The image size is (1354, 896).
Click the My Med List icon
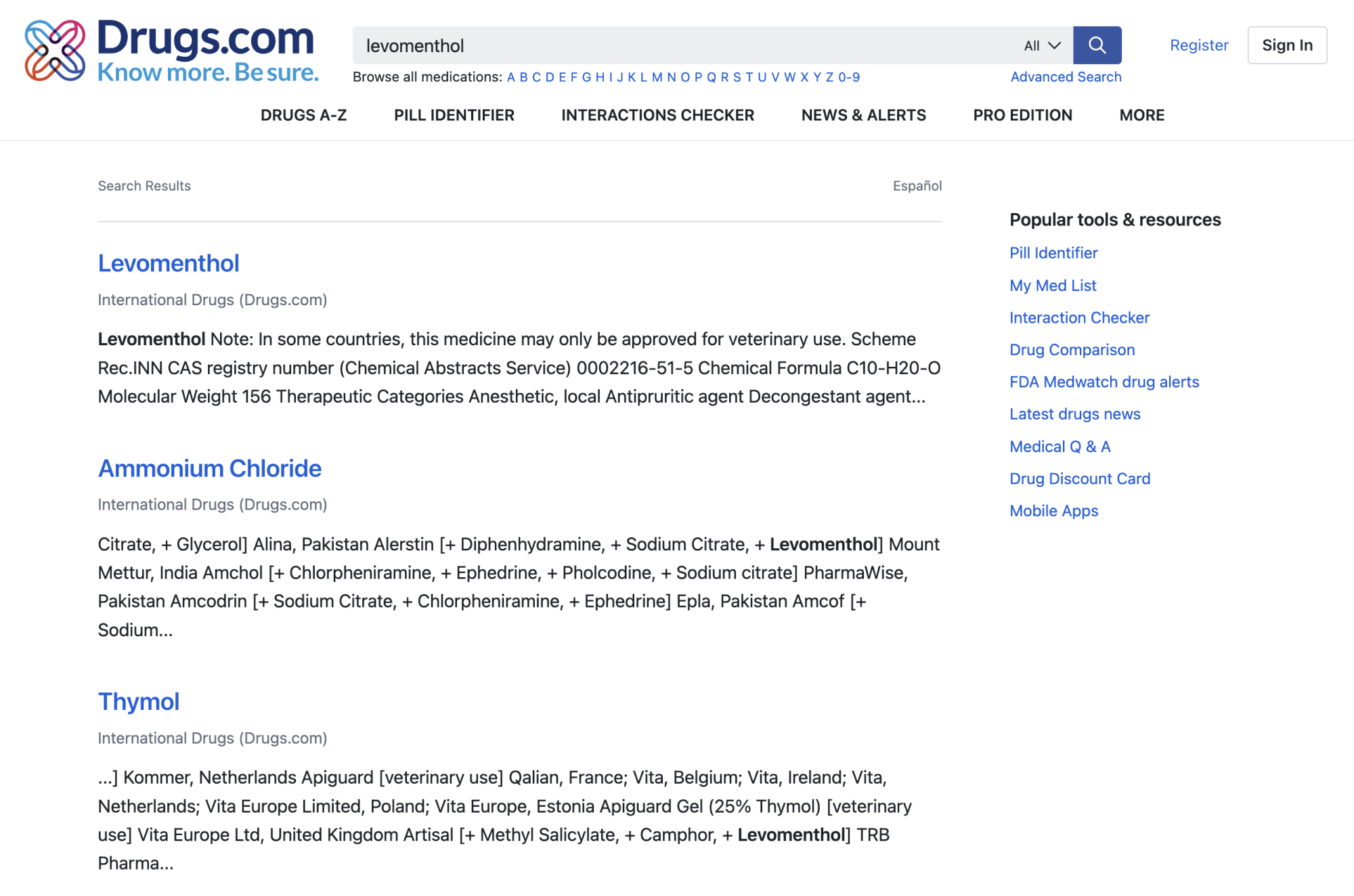pos(1053,284)
